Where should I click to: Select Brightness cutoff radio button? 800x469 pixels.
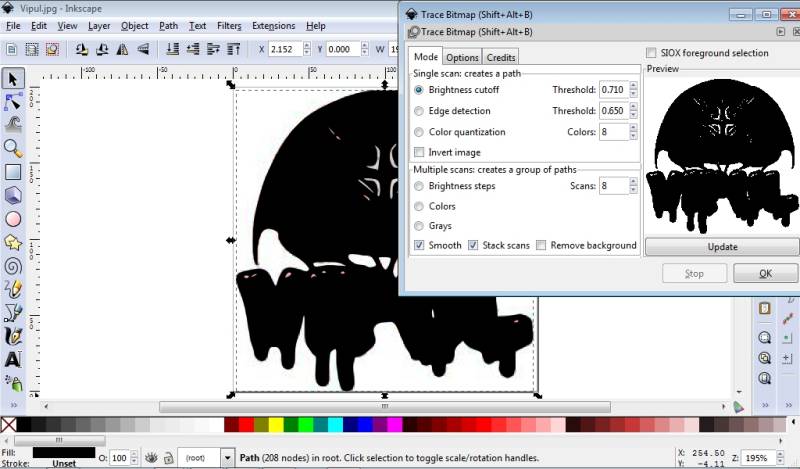tap(419, 90)
